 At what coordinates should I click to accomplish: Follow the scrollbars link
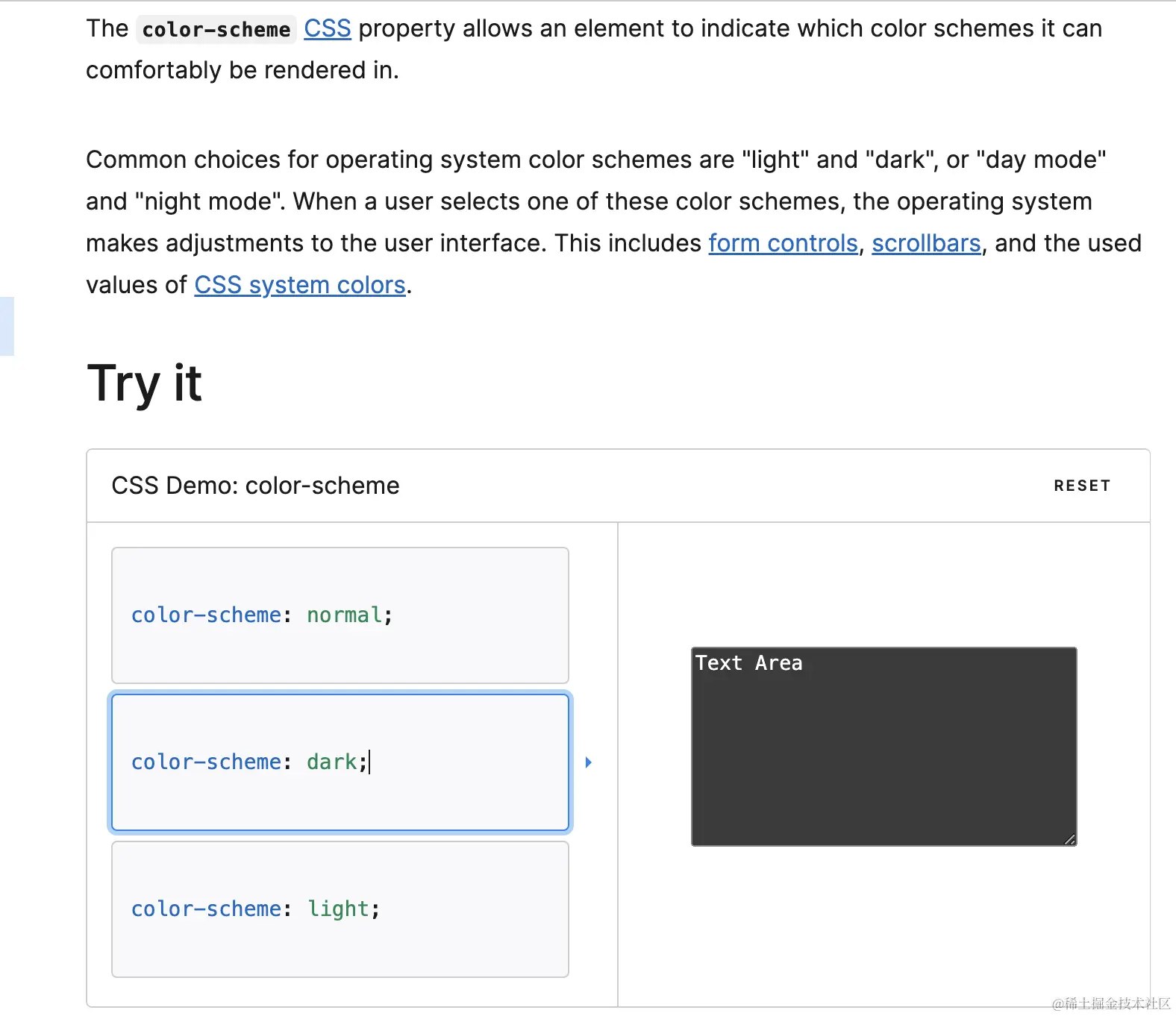(x=926, y=243)
